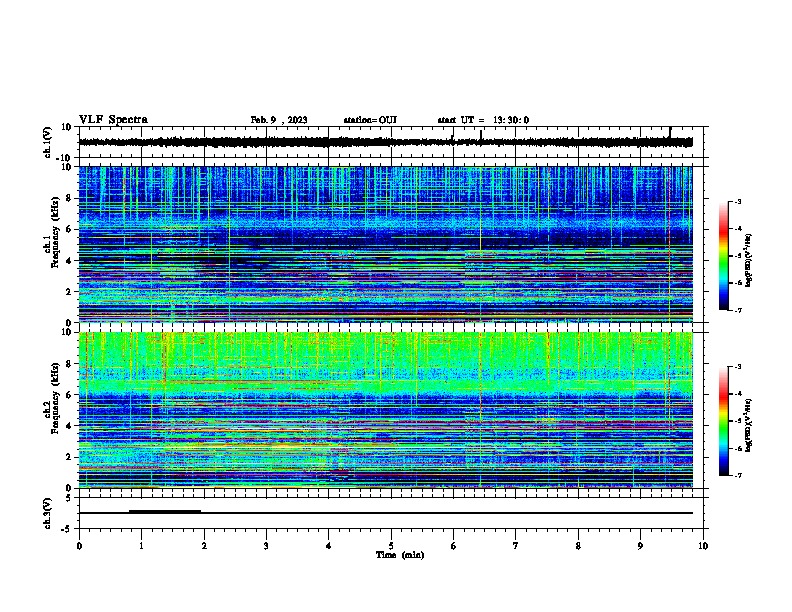Image resolution: width=792 pixels, height=612 pixels.
Task: Click the ch.1 waveform trace panel
Action: click(390, 142)
